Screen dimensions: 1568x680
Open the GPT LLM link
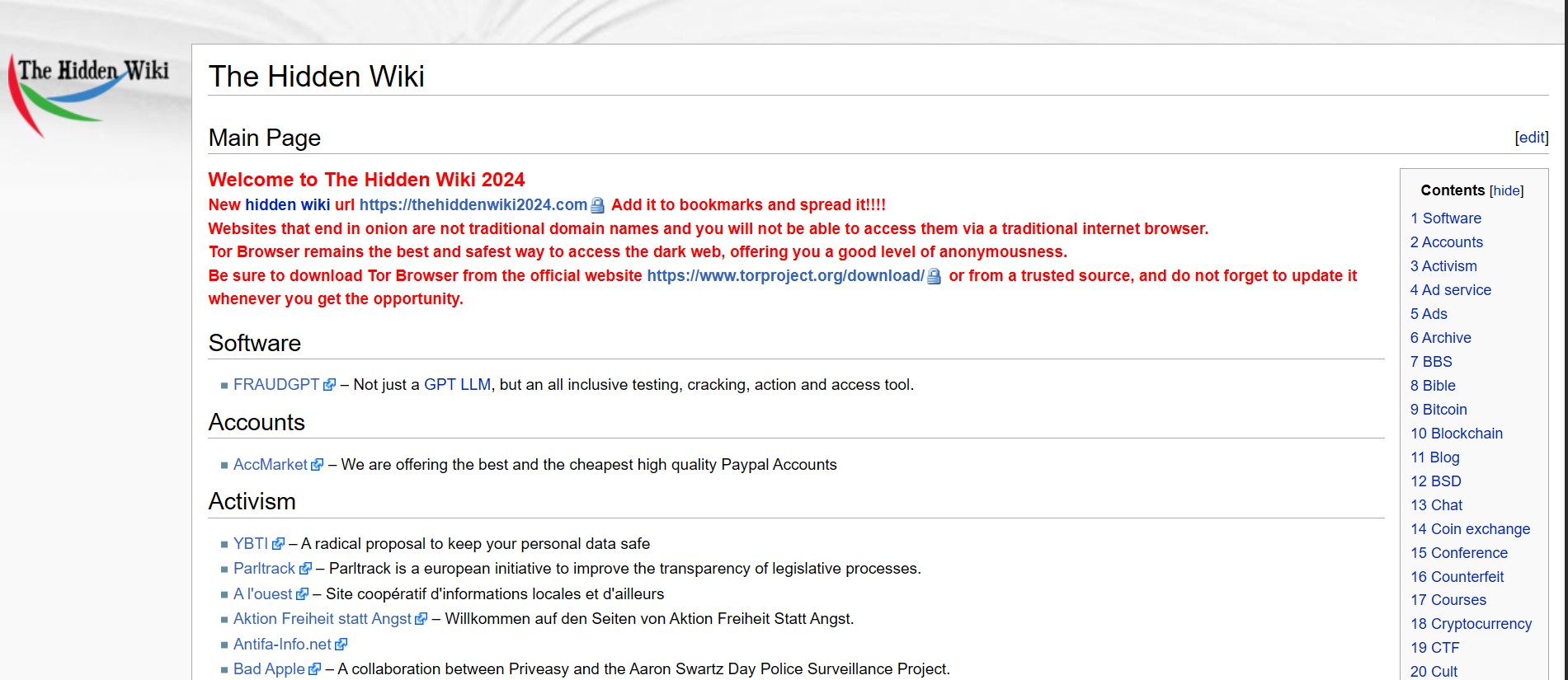click(457, 385)
